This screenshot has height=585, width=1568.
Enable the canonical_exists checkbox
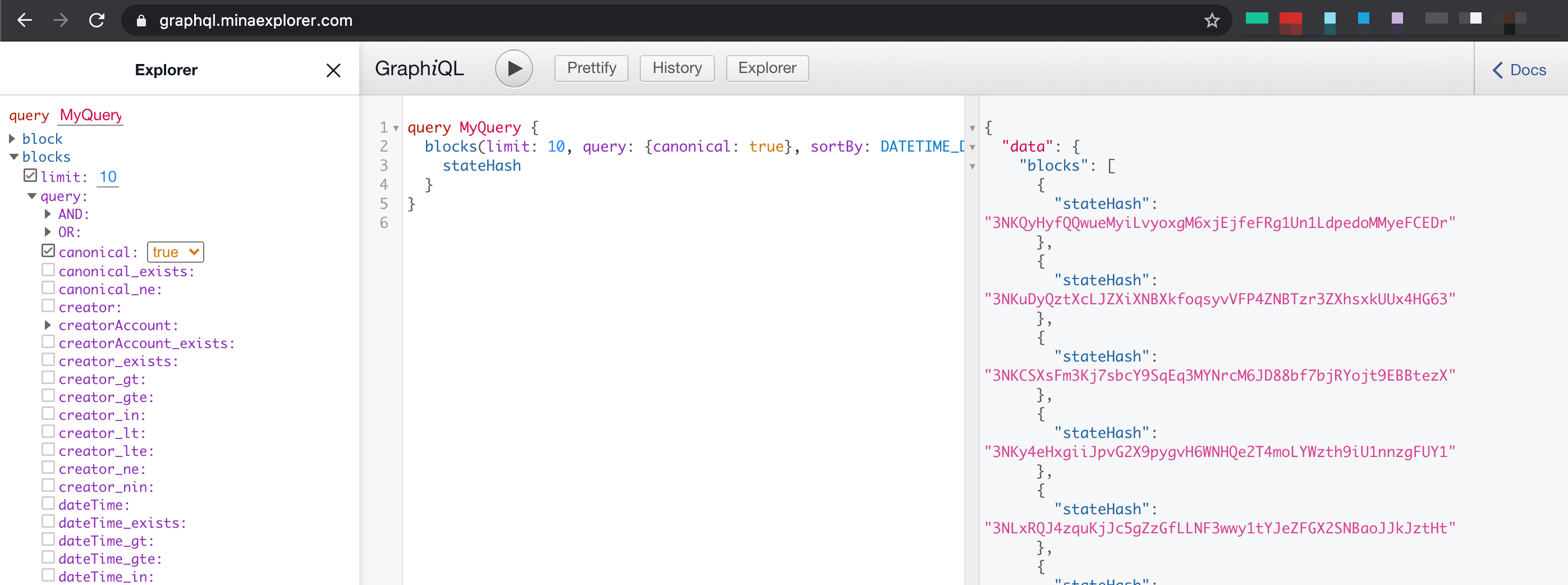pyautogui.click(x=49, y=269)
